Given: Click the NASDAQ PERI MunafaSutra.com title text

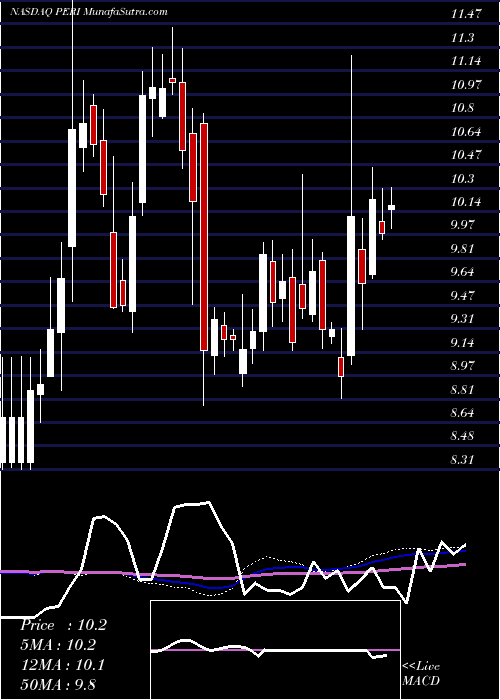Looking at the screenshot, I should (x=89, y=12).
